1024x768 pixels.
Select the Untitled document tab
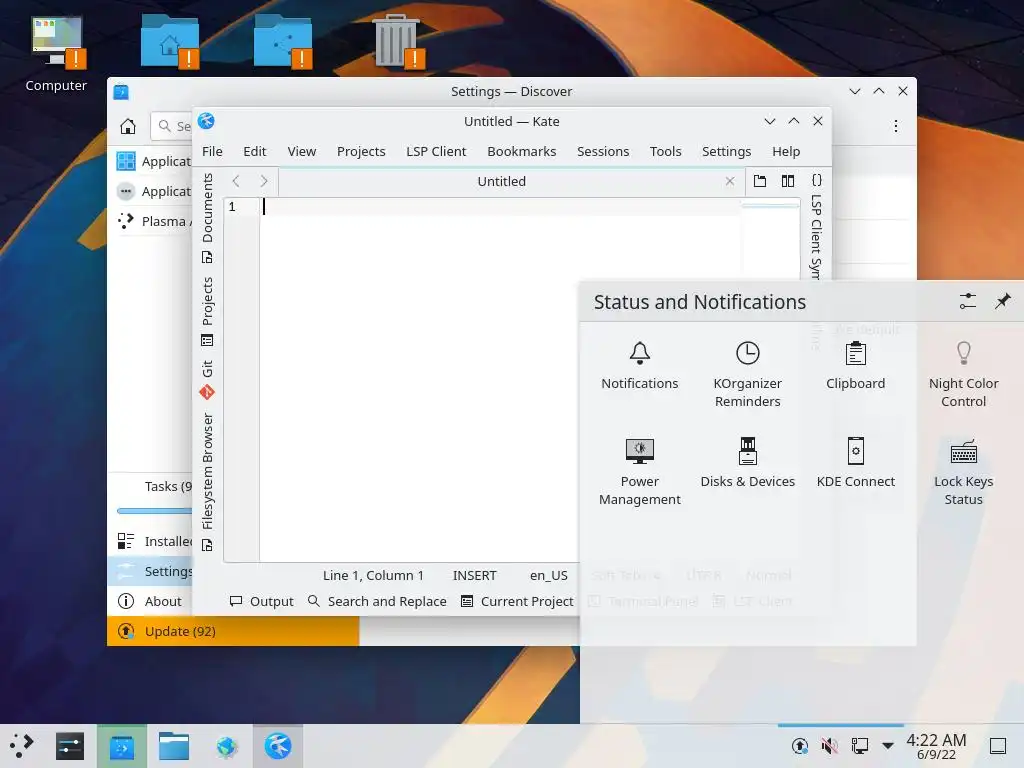click(x=502, y=182)
